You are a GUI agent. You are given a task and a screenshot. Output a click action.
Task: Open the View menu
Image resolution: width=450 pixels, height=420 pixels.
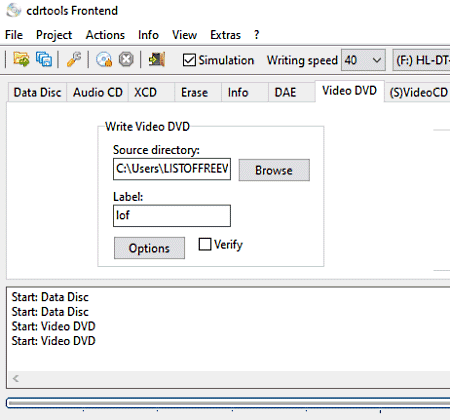point(184,35)
